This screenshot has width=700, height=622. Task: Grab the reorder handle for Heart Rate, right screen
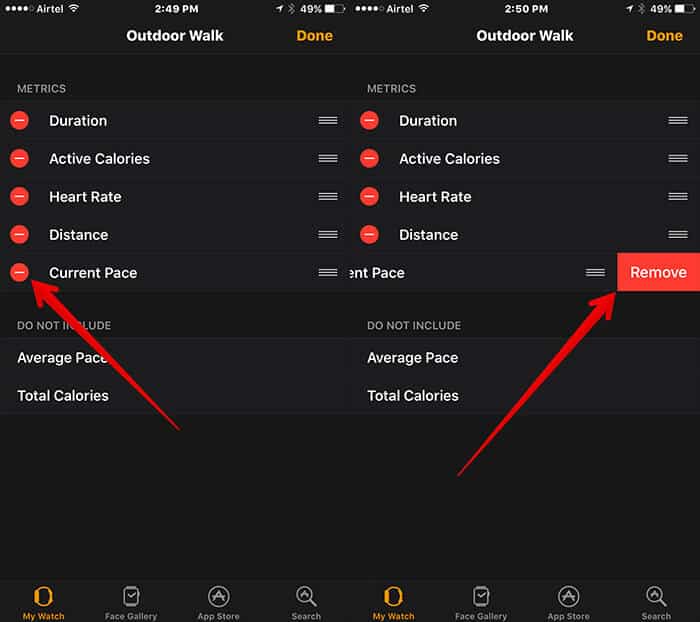pos(678,196)
